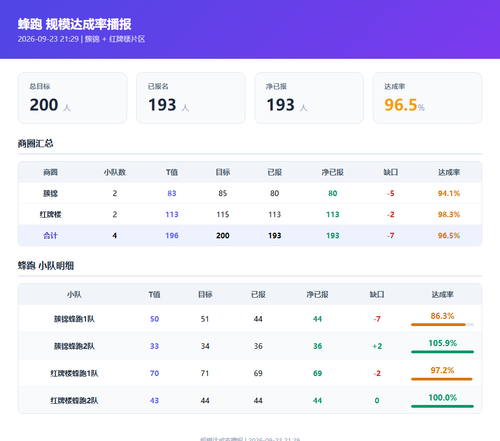Click 缺口 0 for 红牌楼蜂跑2队

pyautogui.click(x=377, y=401)
